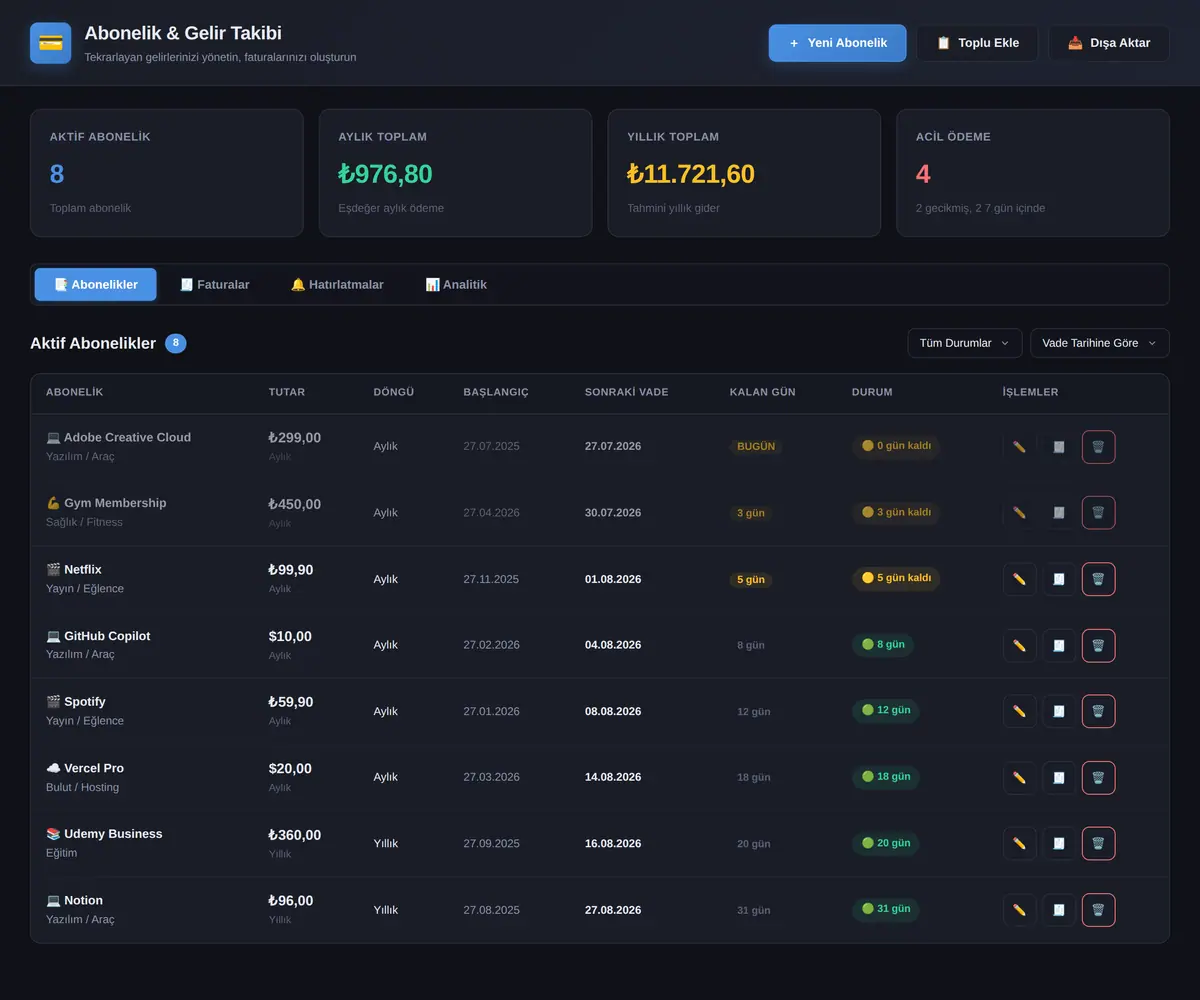Select the Aktif Abonelik summary card
The image size is (1200, 1000).
point(167,173)
